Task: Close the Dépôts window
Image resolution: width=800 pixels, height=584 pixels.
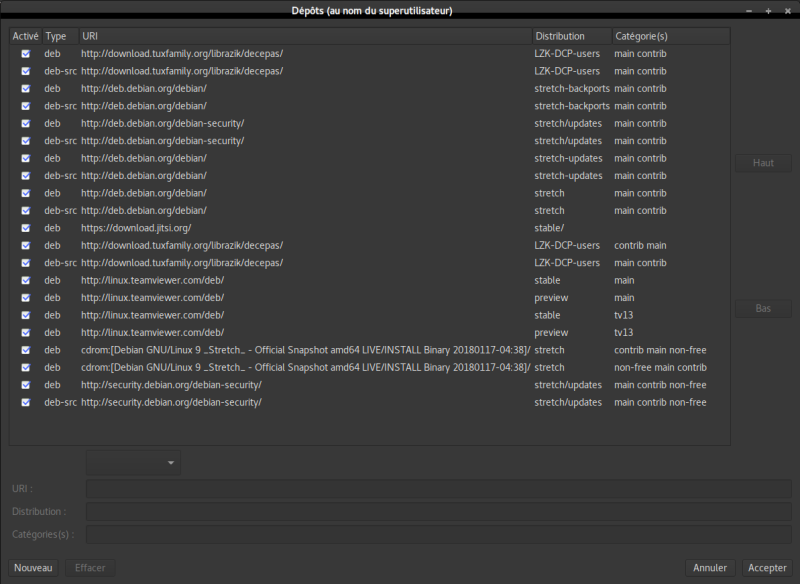Action: (x=788, y=11)
